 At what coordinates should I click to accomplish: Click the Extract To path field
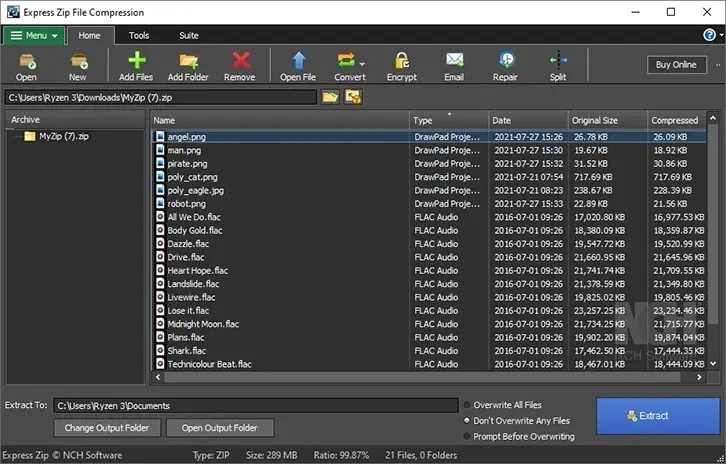tap(254, 406)
